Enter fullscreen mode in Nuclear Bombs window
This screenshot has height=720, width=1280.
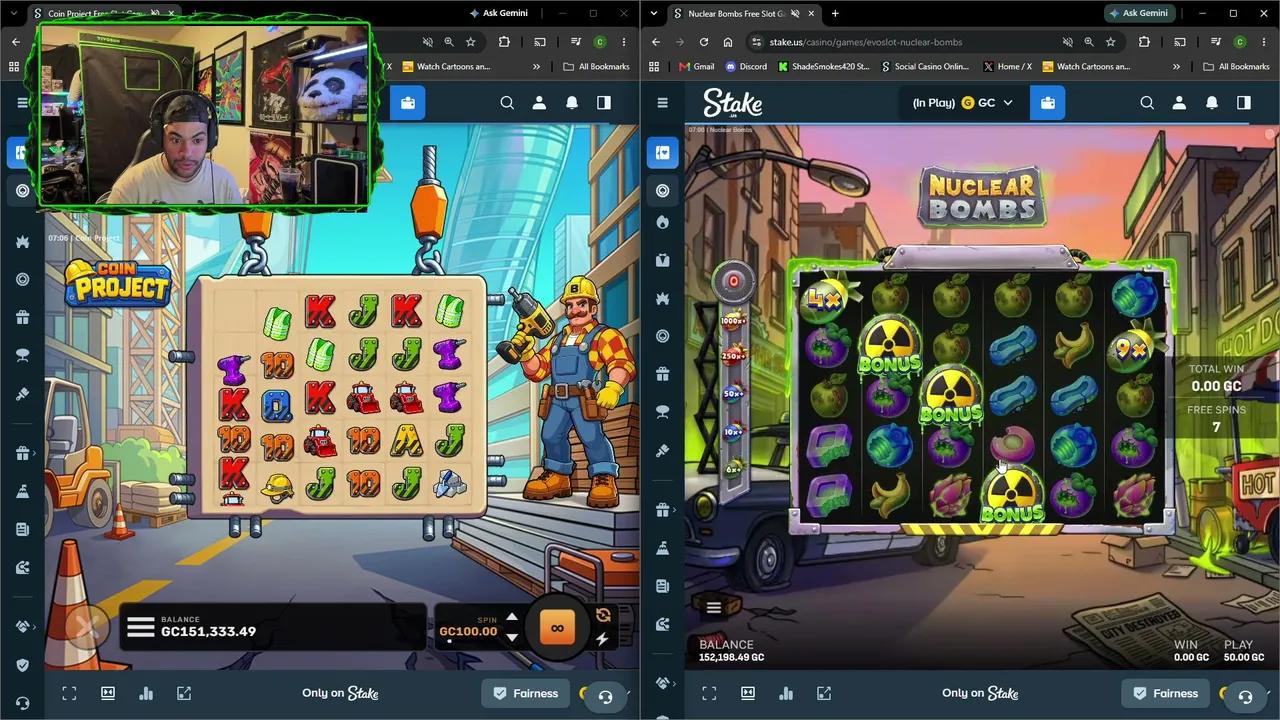tap(709, 693)
